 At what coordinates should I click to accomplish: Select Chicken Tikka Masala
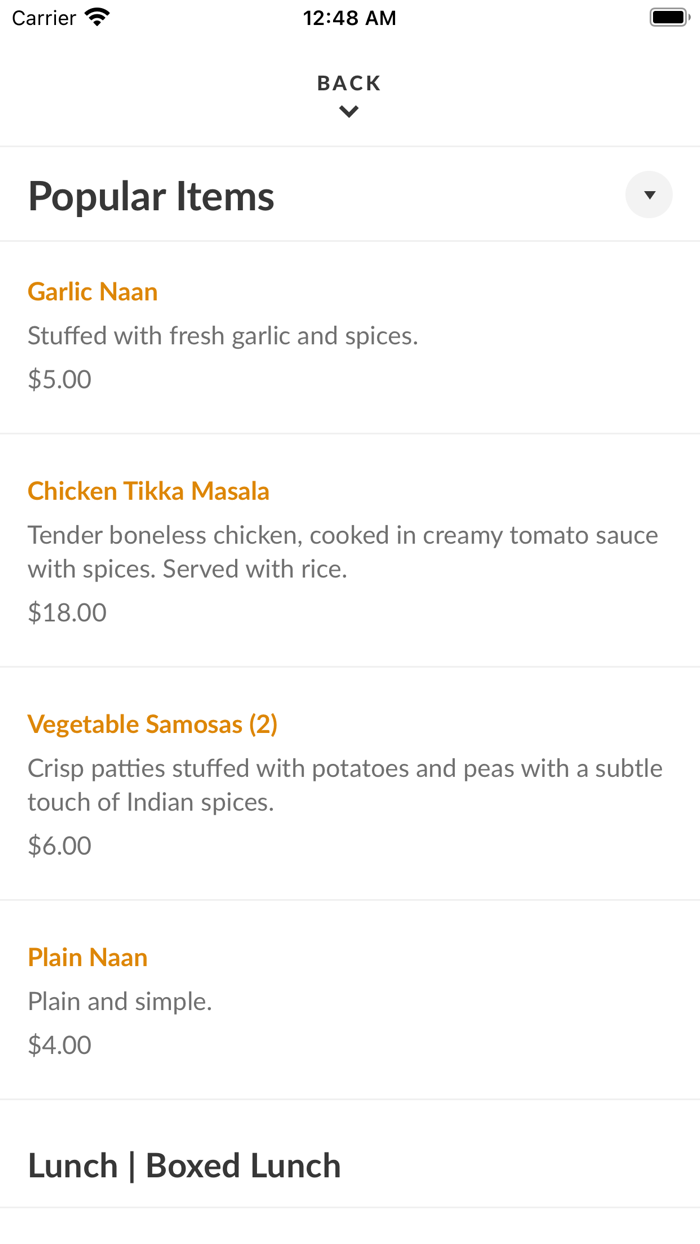(x=148, y=491)
